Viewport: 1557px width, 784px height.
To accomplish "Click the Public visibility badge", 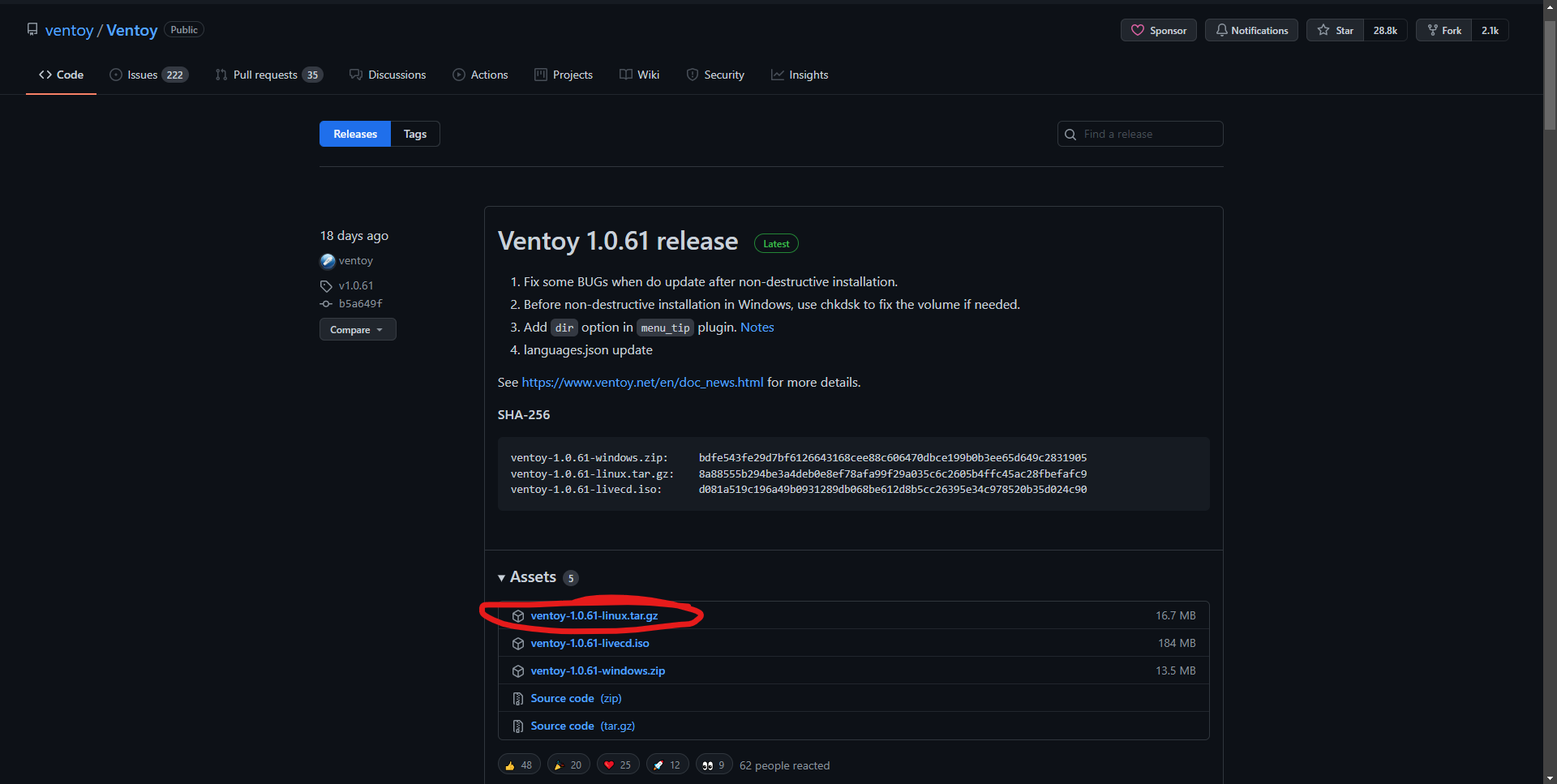I will [x=184, y=30].
